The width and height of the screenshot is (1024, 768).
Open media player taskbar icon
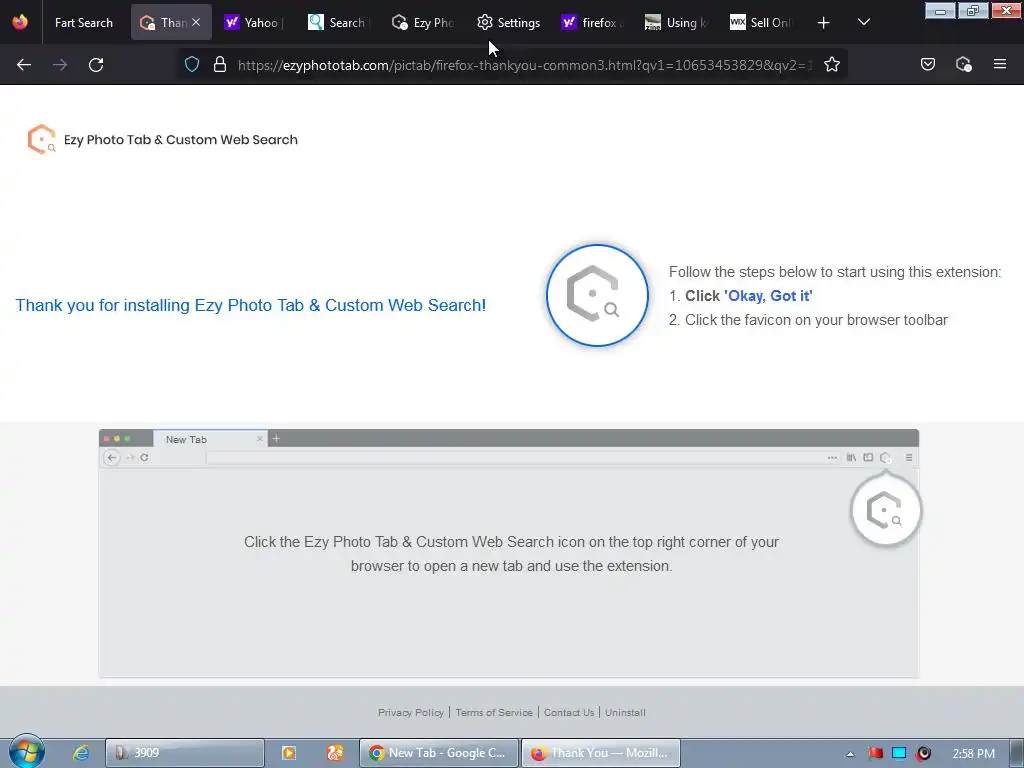289,753
